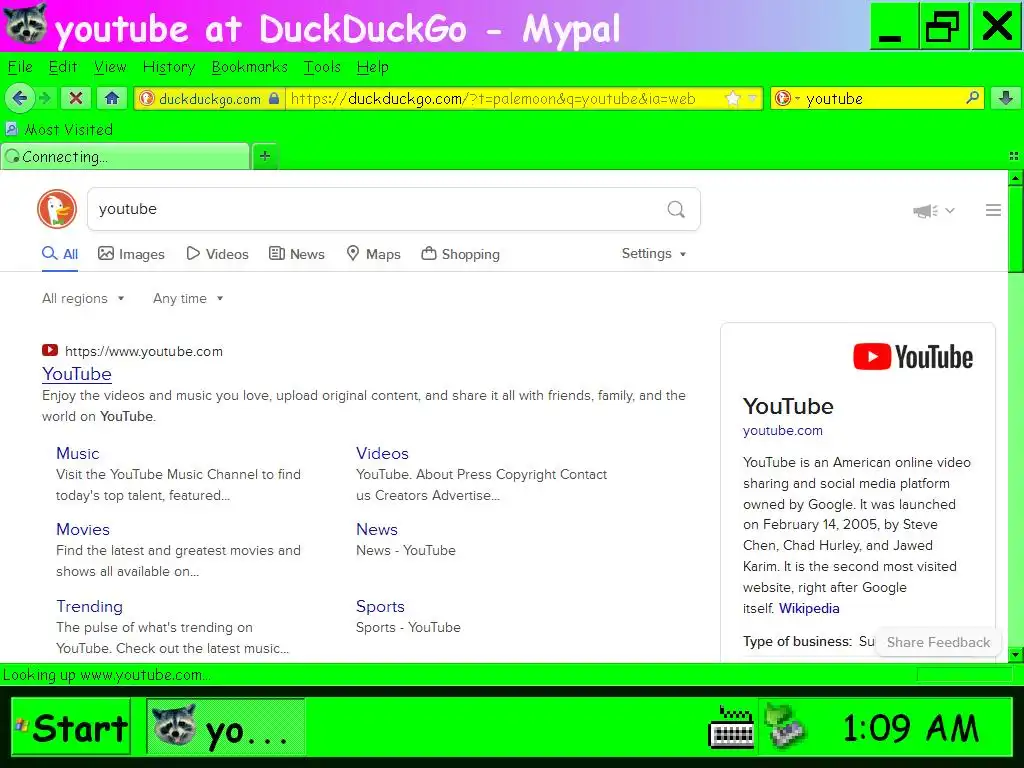Image resolution: width=1024 pixels, height=768 pixels.
Task: Open the Music sitelink
Action: [78, 453]
